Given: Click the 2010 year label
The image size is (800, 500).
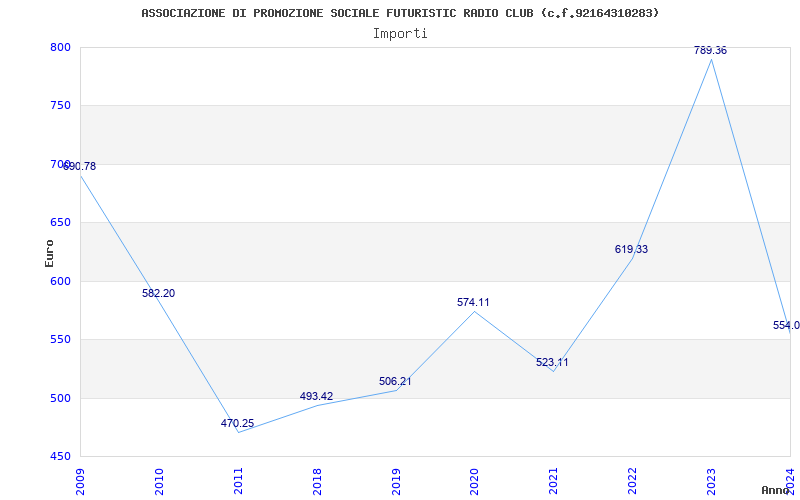Looking at the screenshot, I should coord(159,481).
